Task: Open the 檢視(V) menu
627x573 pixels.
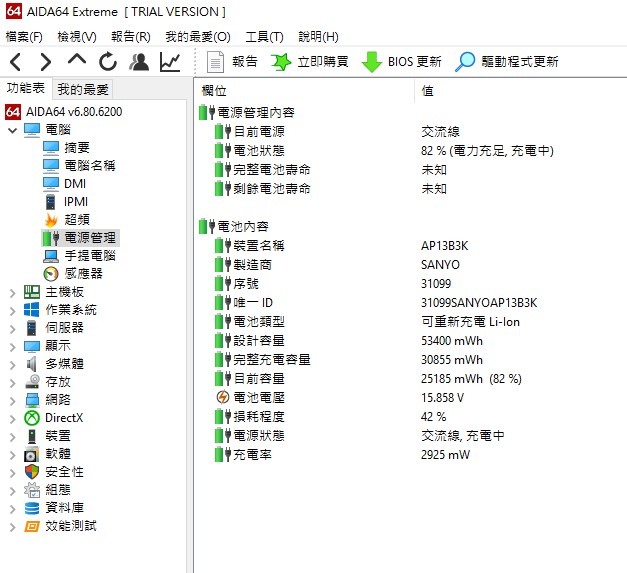Action: (x=77, y=37)
